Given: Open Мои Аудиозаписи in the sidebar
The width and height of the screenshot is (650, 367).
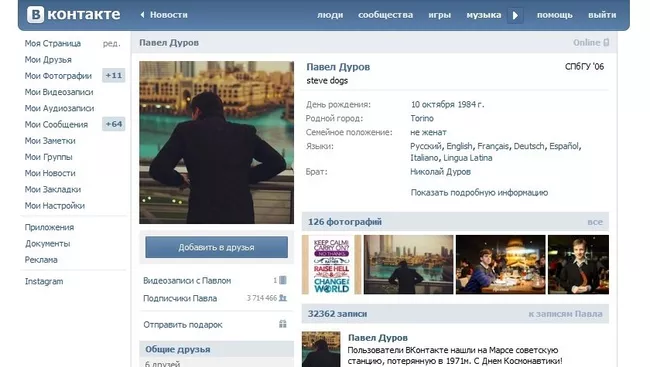Looking at the screenshot, I should coord(59,108).
